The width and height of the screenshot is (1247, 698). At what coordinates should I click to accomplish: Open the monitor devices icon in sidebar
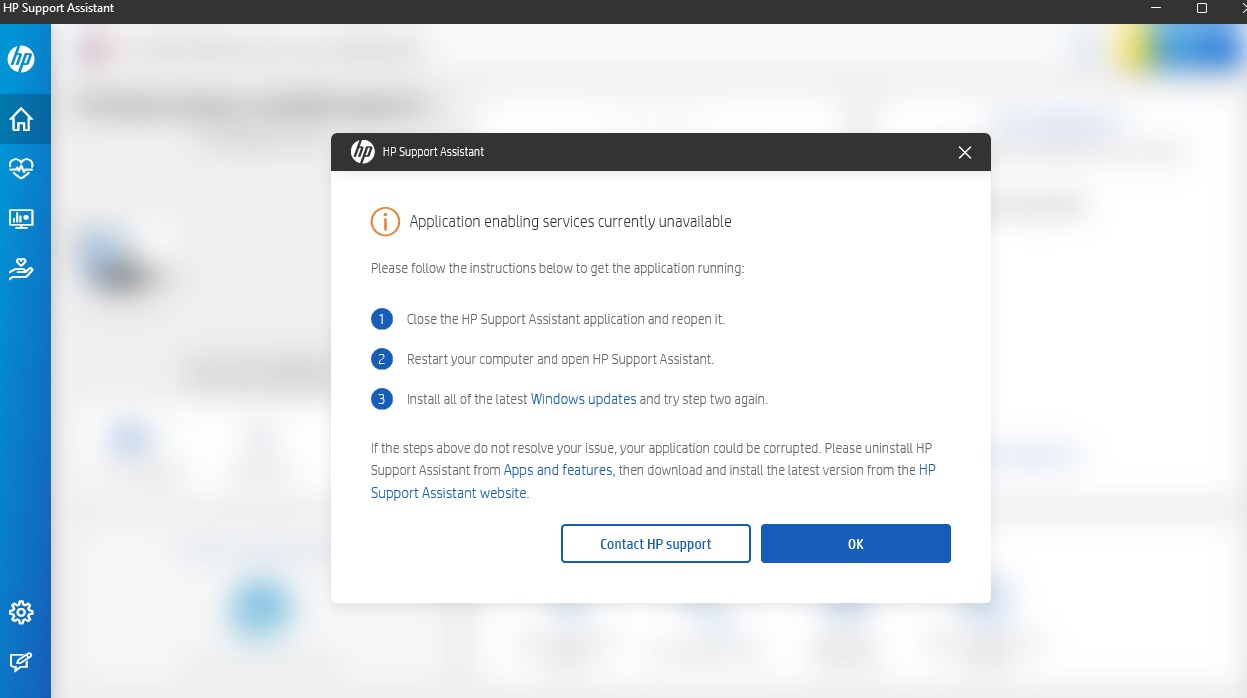[x=21, y=218]
